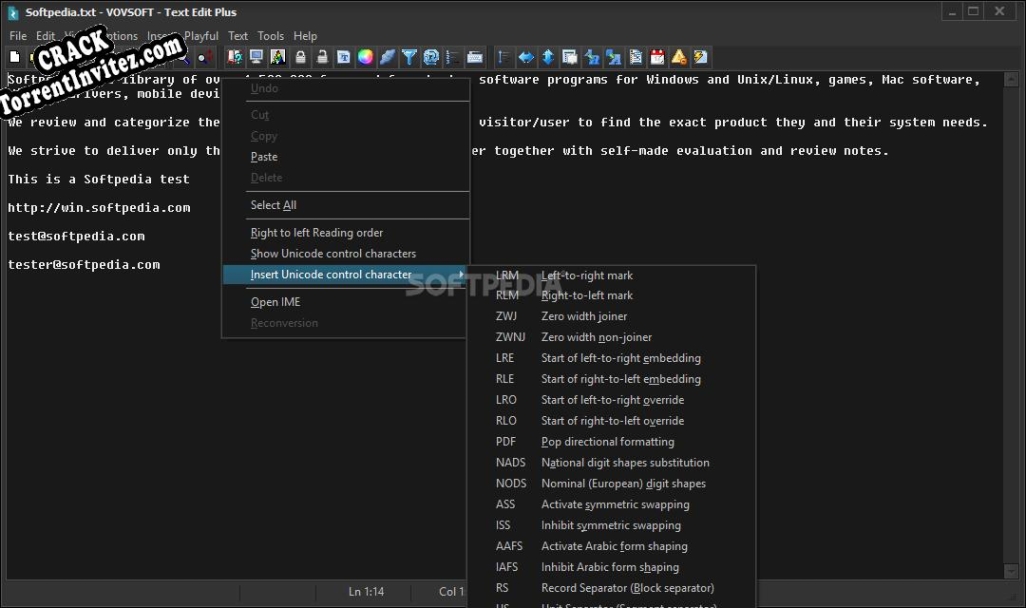This screenshot has width=1026, height=608.
Task: Open the Text menu
Action: (238, 36)
